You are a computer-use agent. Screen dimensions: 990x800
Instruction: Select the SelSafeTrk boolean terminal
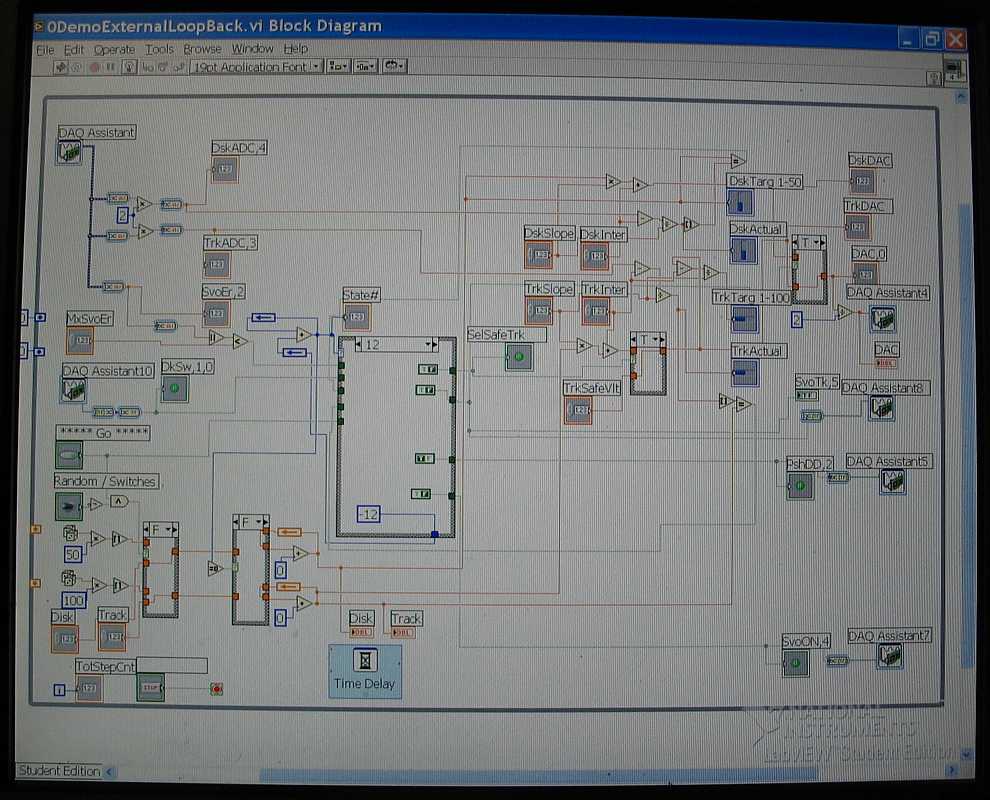coord(518,357)
